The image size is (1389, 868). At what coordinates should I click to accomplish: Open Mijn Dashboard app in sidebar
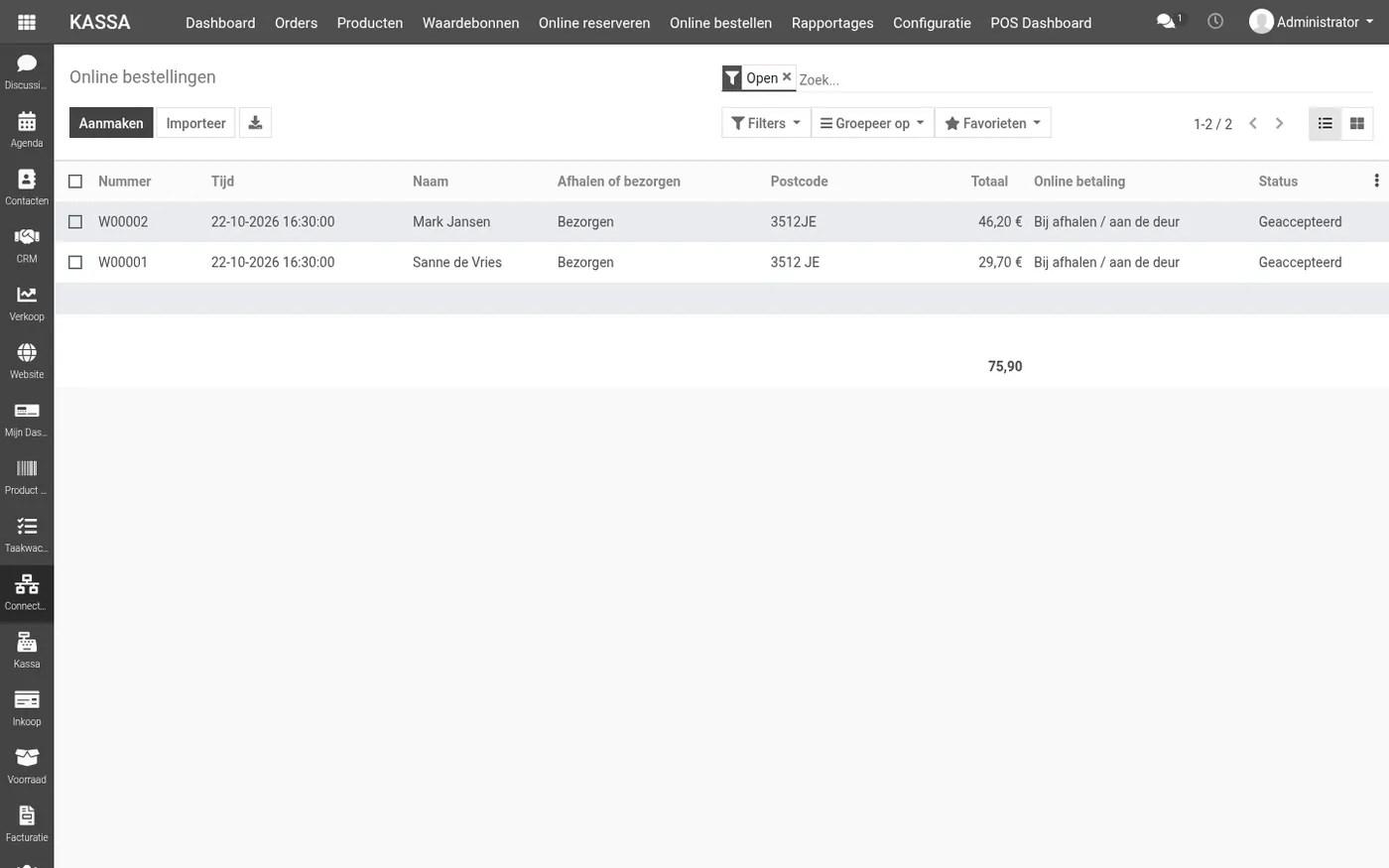click(27, 419)
